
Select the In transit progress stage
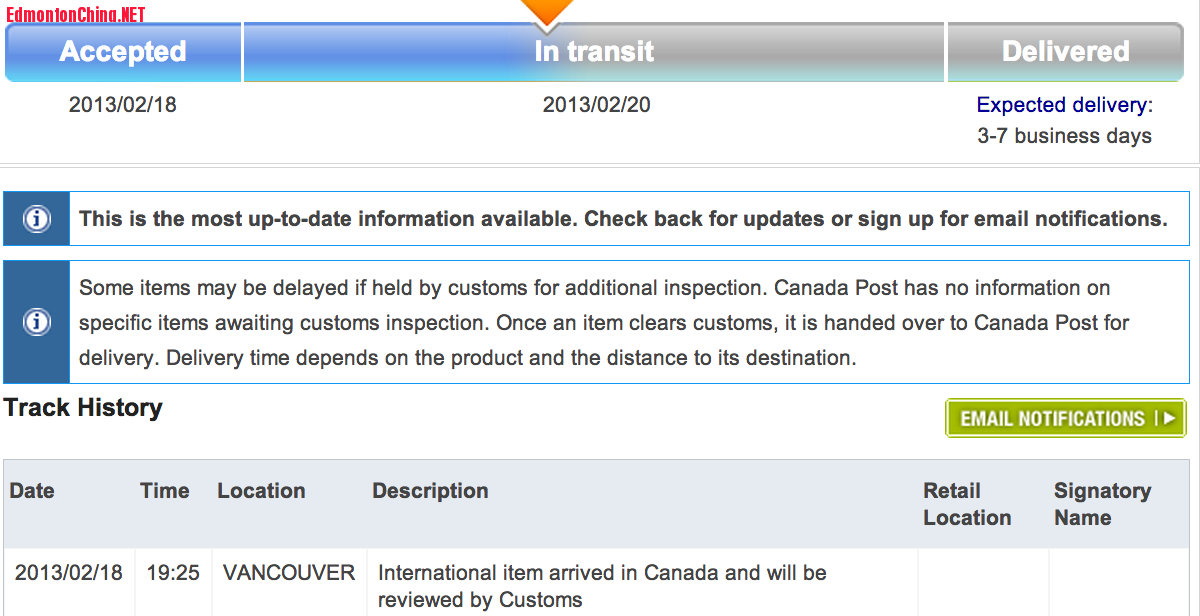[594, 52]
